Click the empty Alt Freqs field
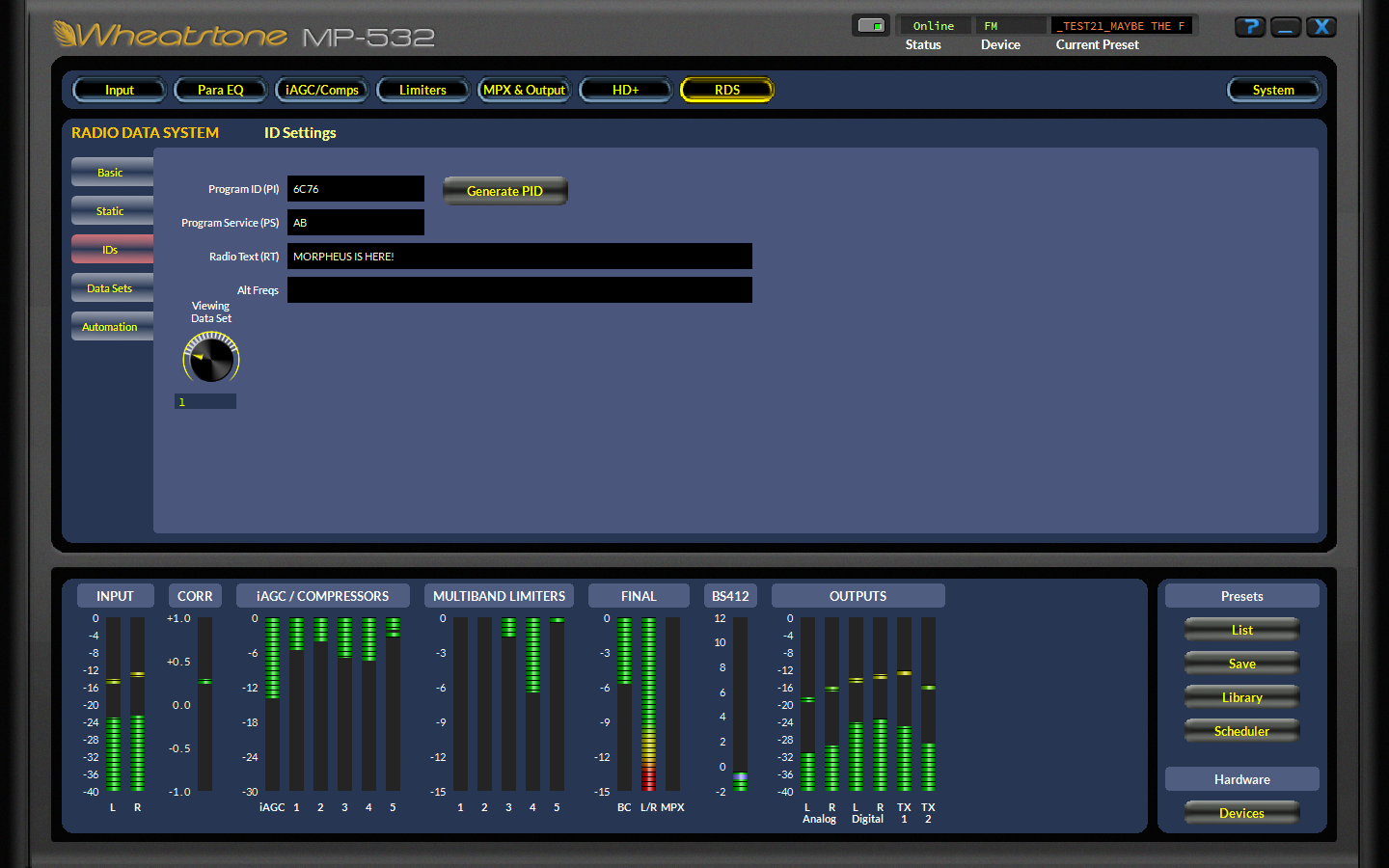Screen dimensions: 1389x868 point(520,290)
